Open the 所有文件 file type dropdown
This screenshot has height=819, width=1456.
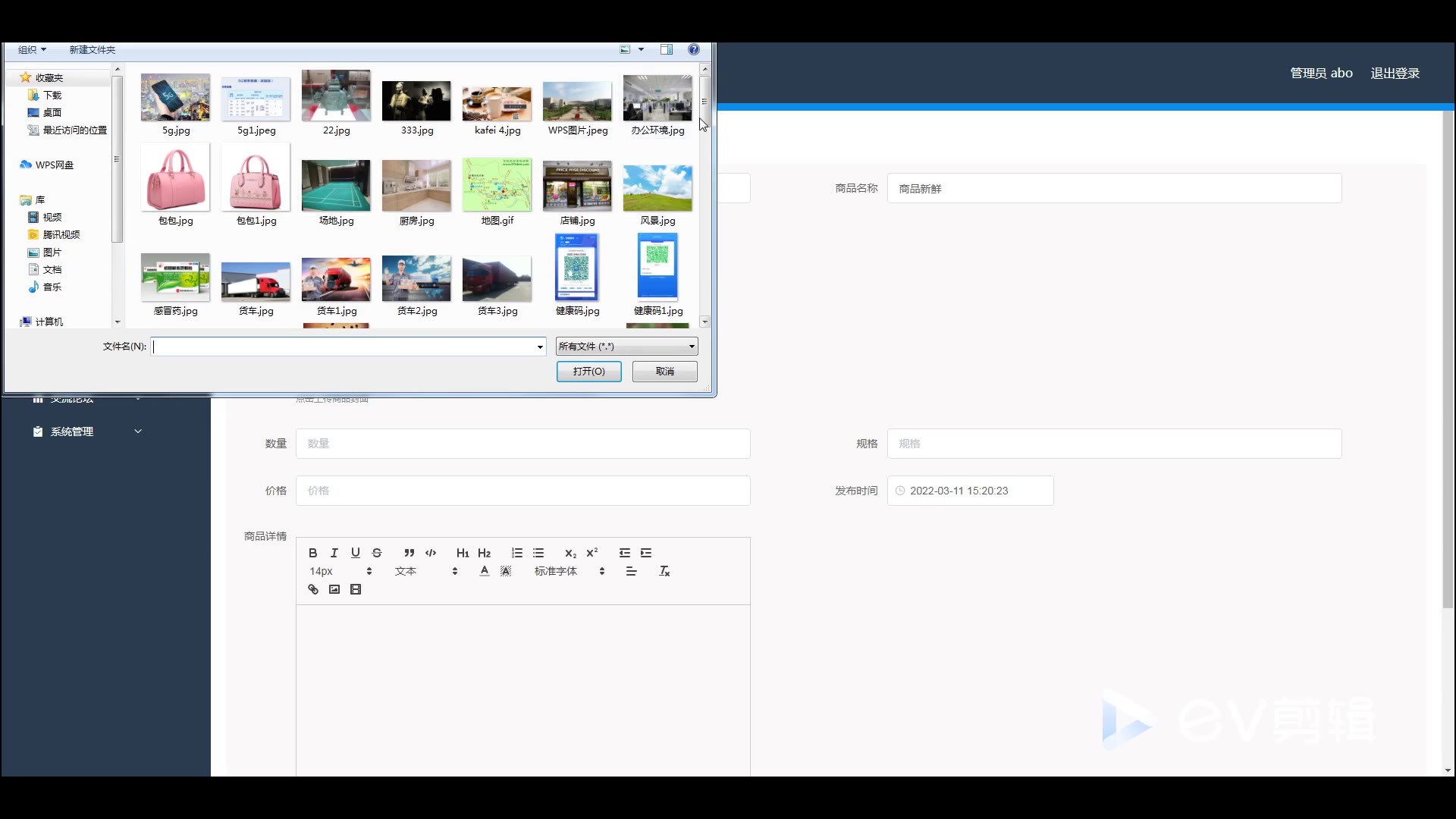pyautogui.click(x=626, y=347)
